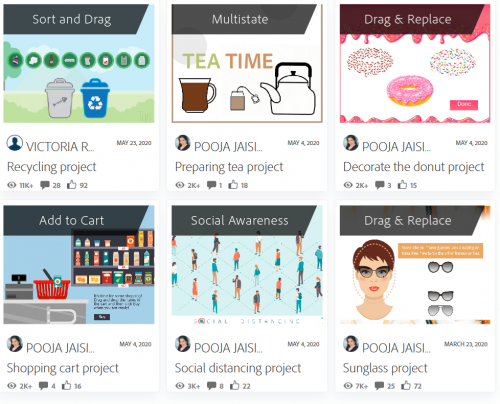
Task: Click the thumbs-up icon on Recycling project
Action: click(x=72, y=185)
